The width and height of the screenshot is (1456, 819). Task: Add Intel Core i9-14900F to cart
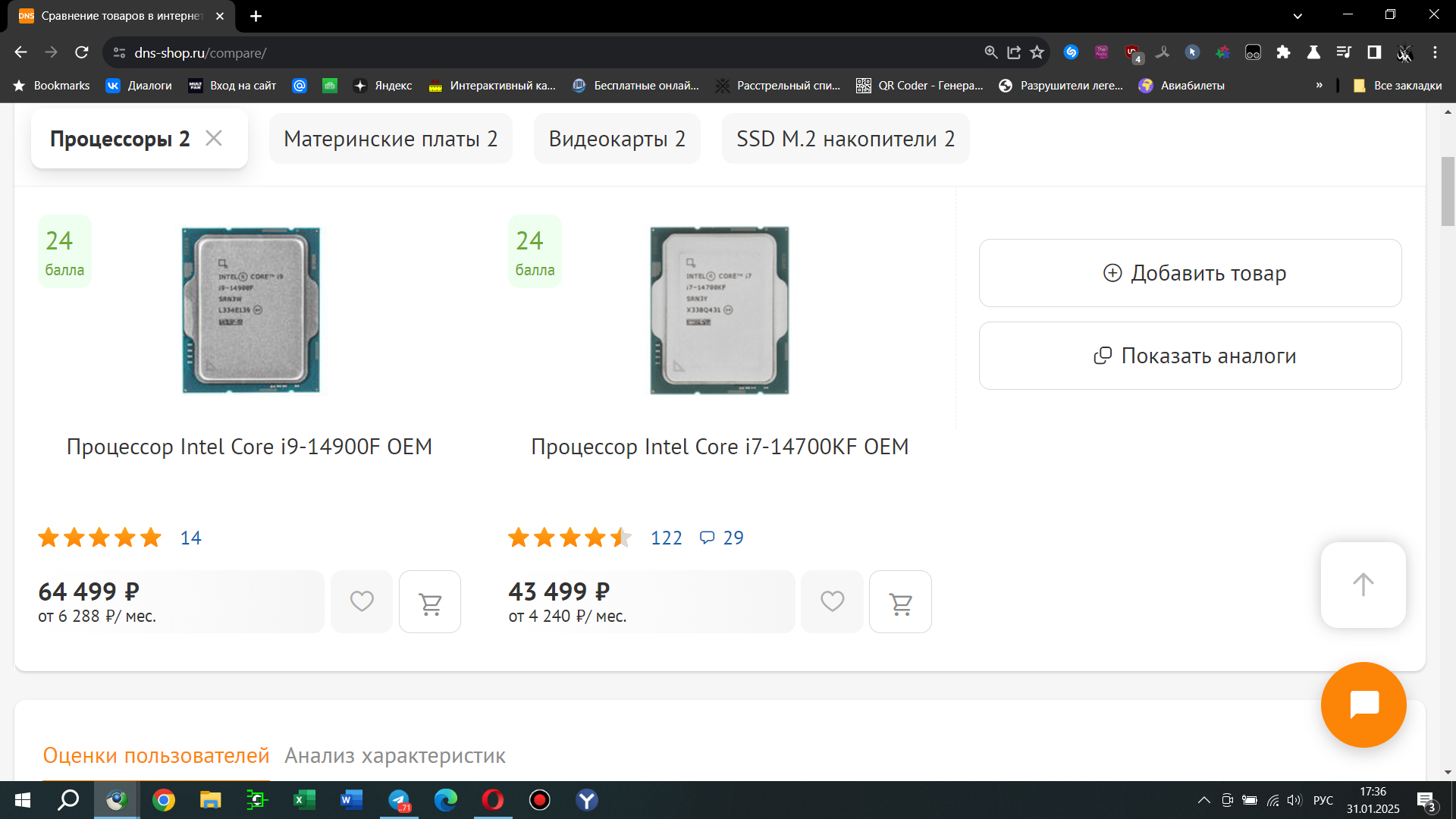(x=430, y=603)
